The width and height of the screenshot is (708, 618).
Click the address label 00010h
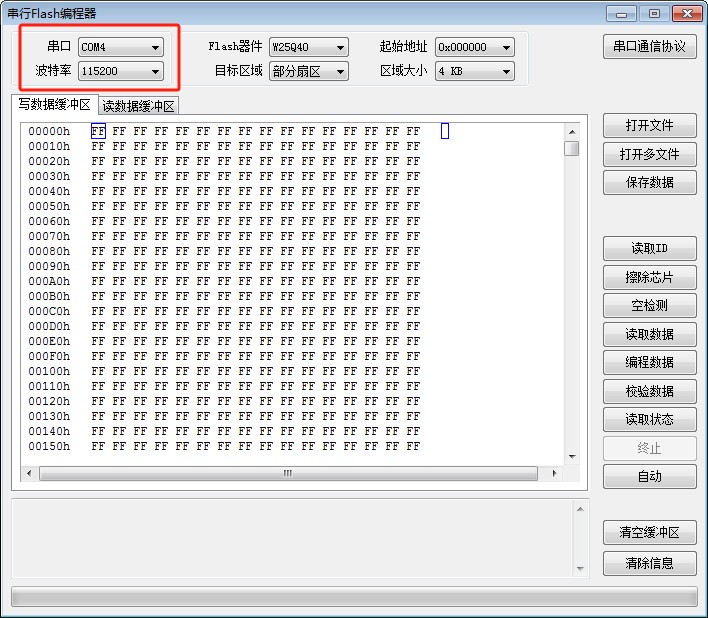click(x=49, y=146)
